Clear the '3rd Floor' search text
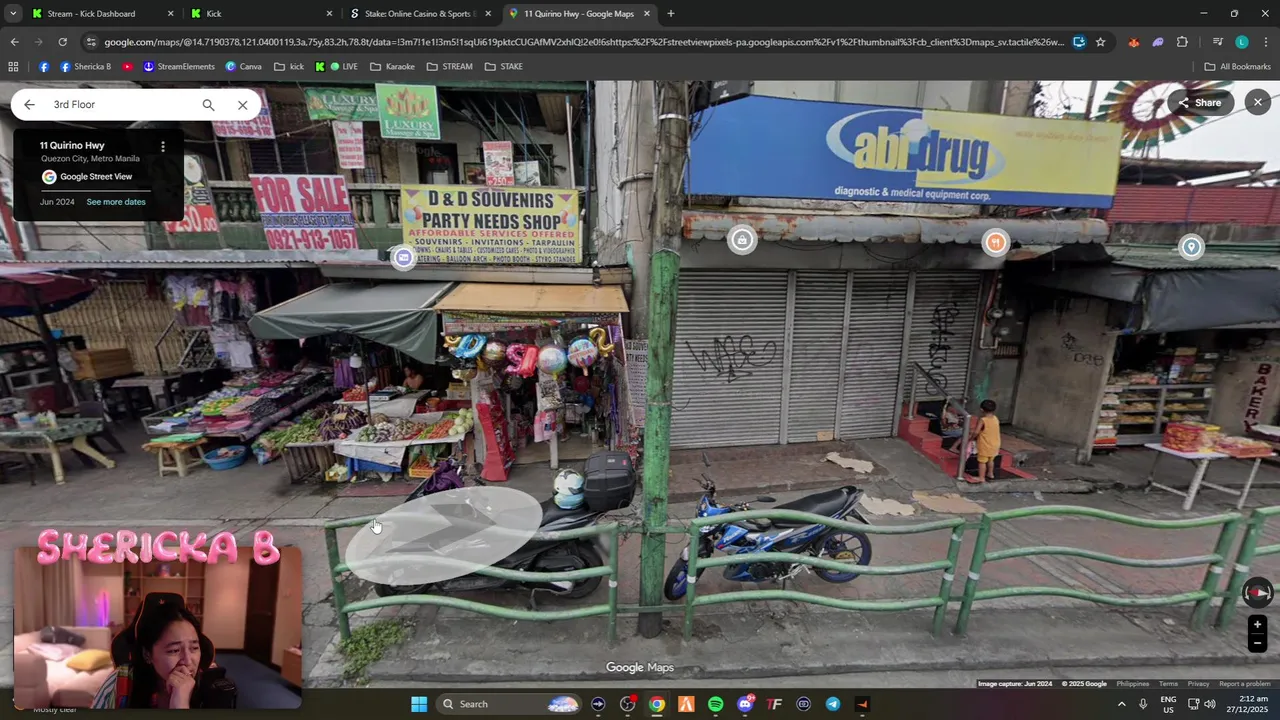 242,105
